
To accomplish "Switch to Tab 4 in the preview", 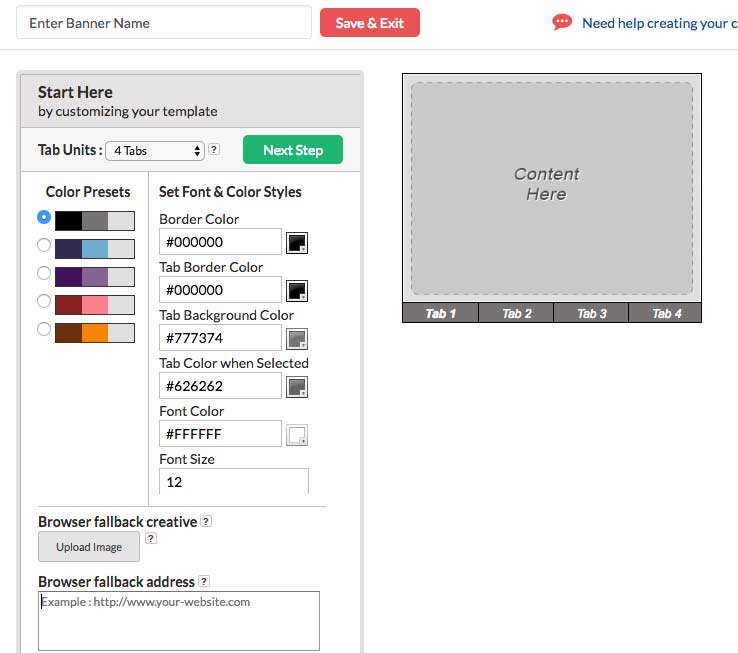I will 666,313.
